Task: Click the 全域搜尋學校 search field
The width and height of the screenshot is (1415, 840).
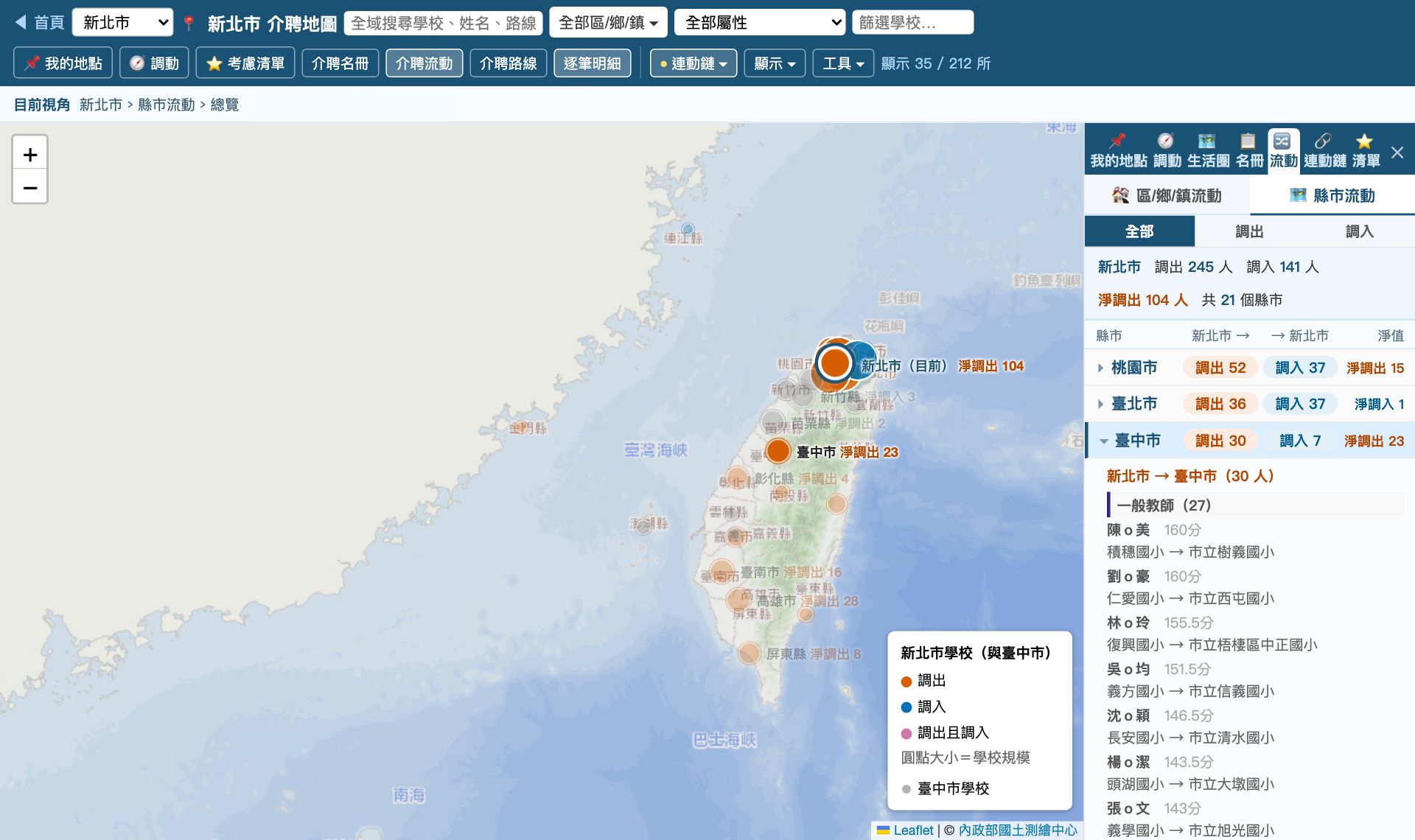Action: pos(443,23)
